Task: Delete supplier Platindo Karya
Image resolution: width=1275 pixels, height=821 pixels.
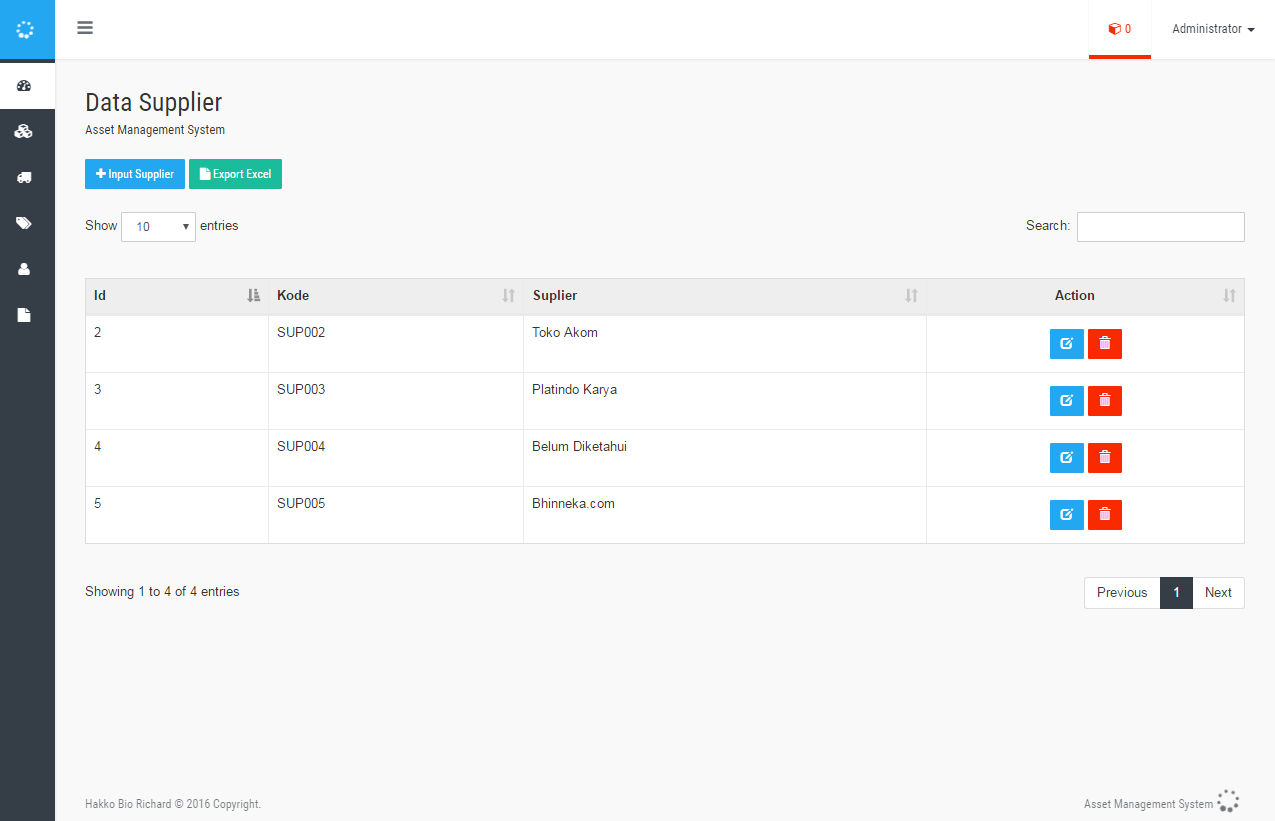Action: point(1105,401)
